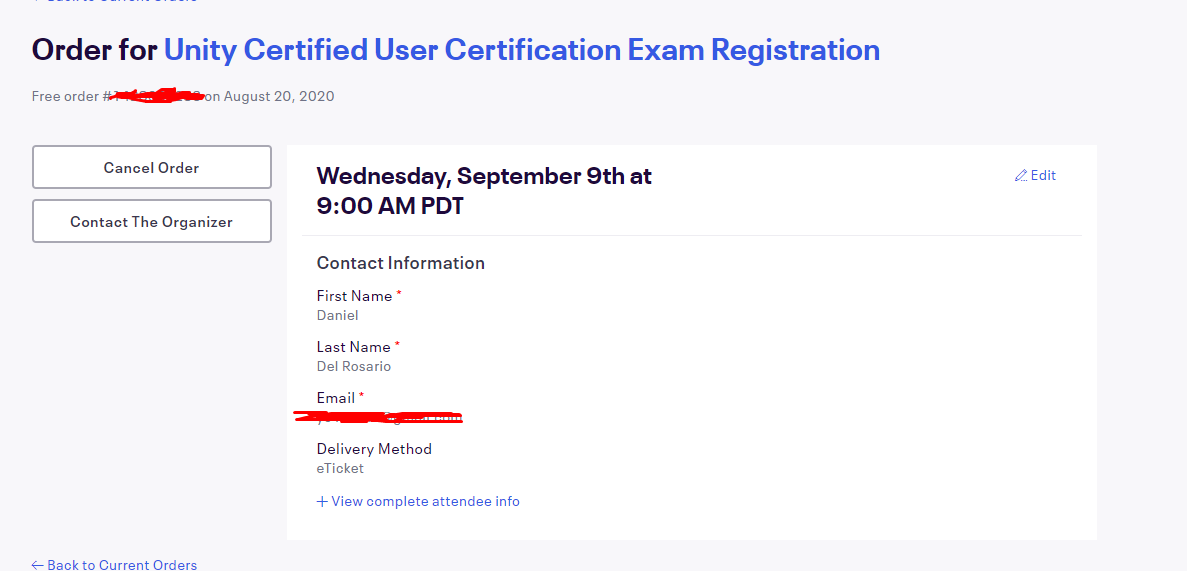Click the Delivery Method label

point(374,449)
